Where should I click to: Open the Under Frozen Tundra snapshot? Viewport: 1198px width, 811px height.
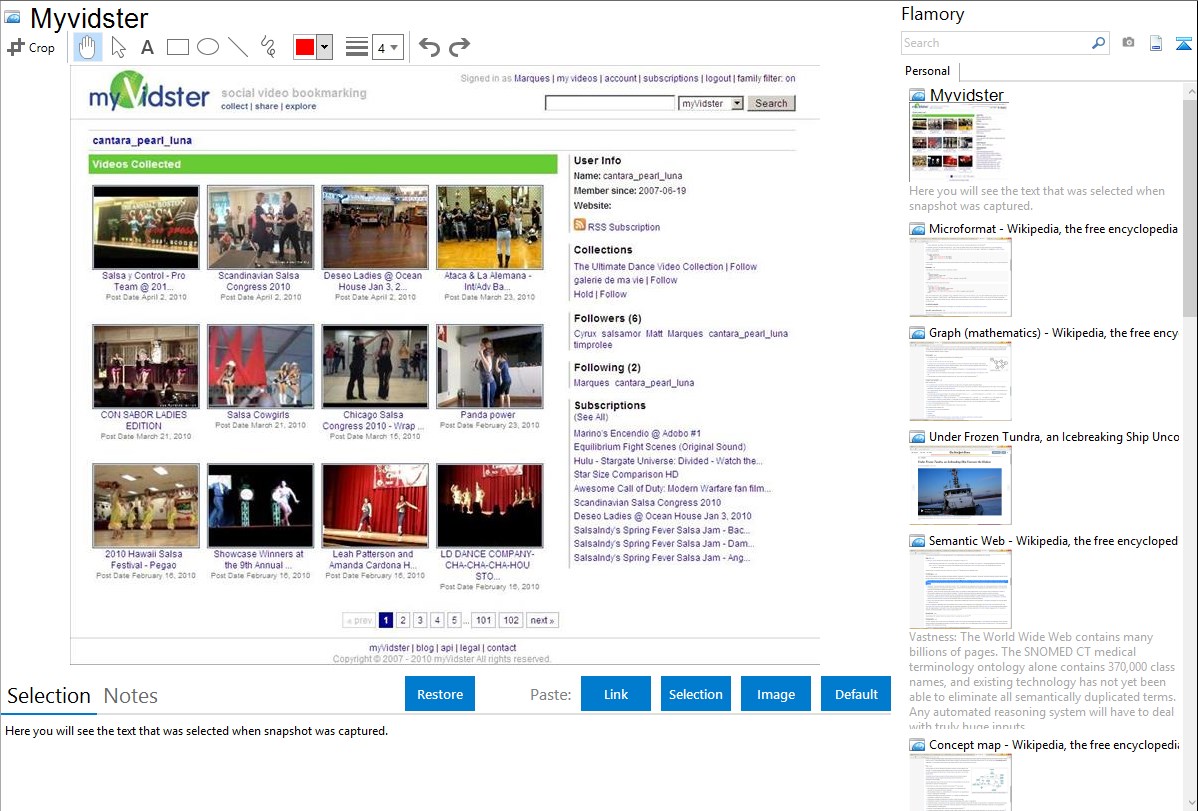pos(960,485)
